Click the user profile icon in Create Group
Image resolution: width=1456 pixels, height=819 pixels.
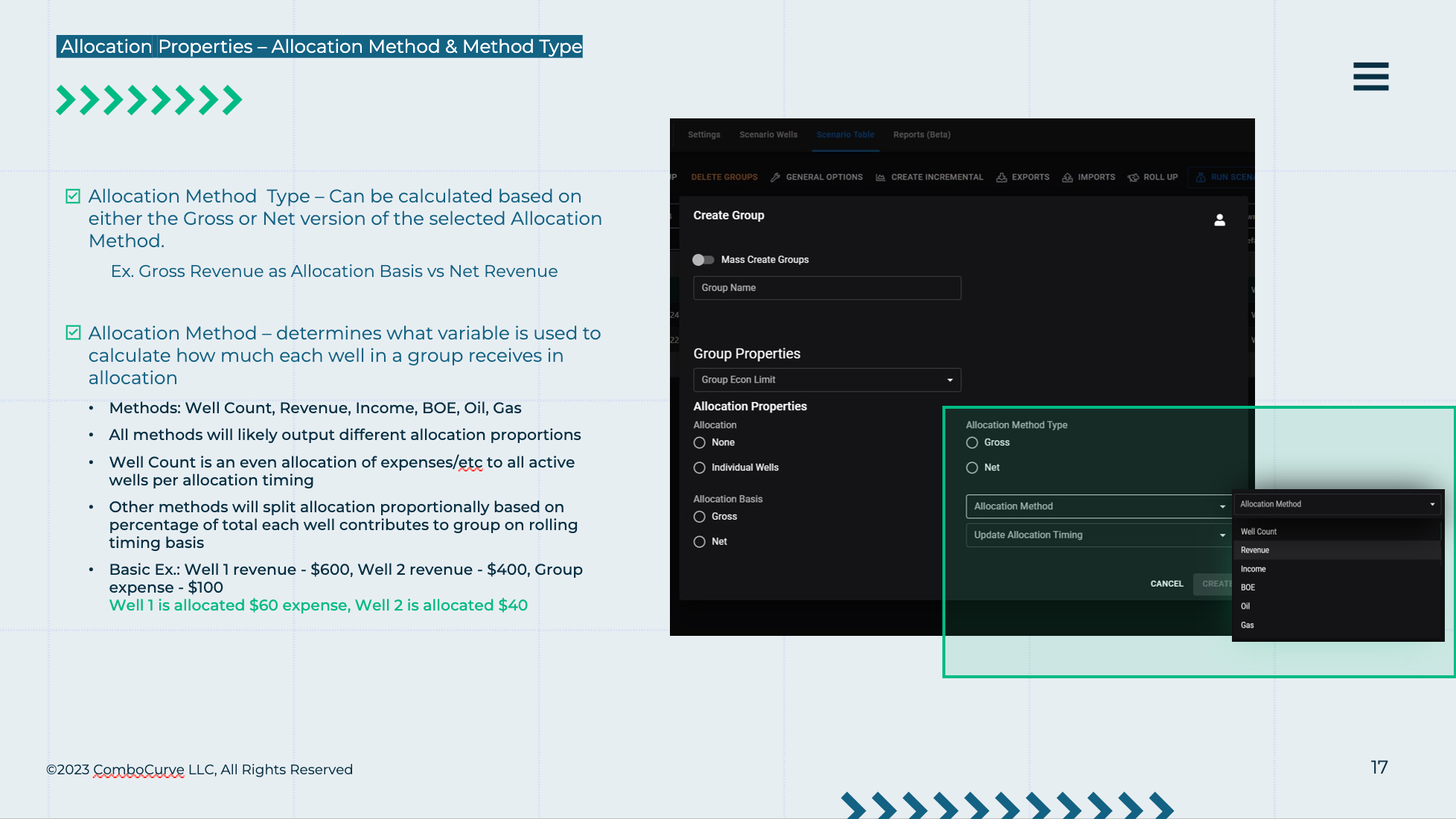1219,220
